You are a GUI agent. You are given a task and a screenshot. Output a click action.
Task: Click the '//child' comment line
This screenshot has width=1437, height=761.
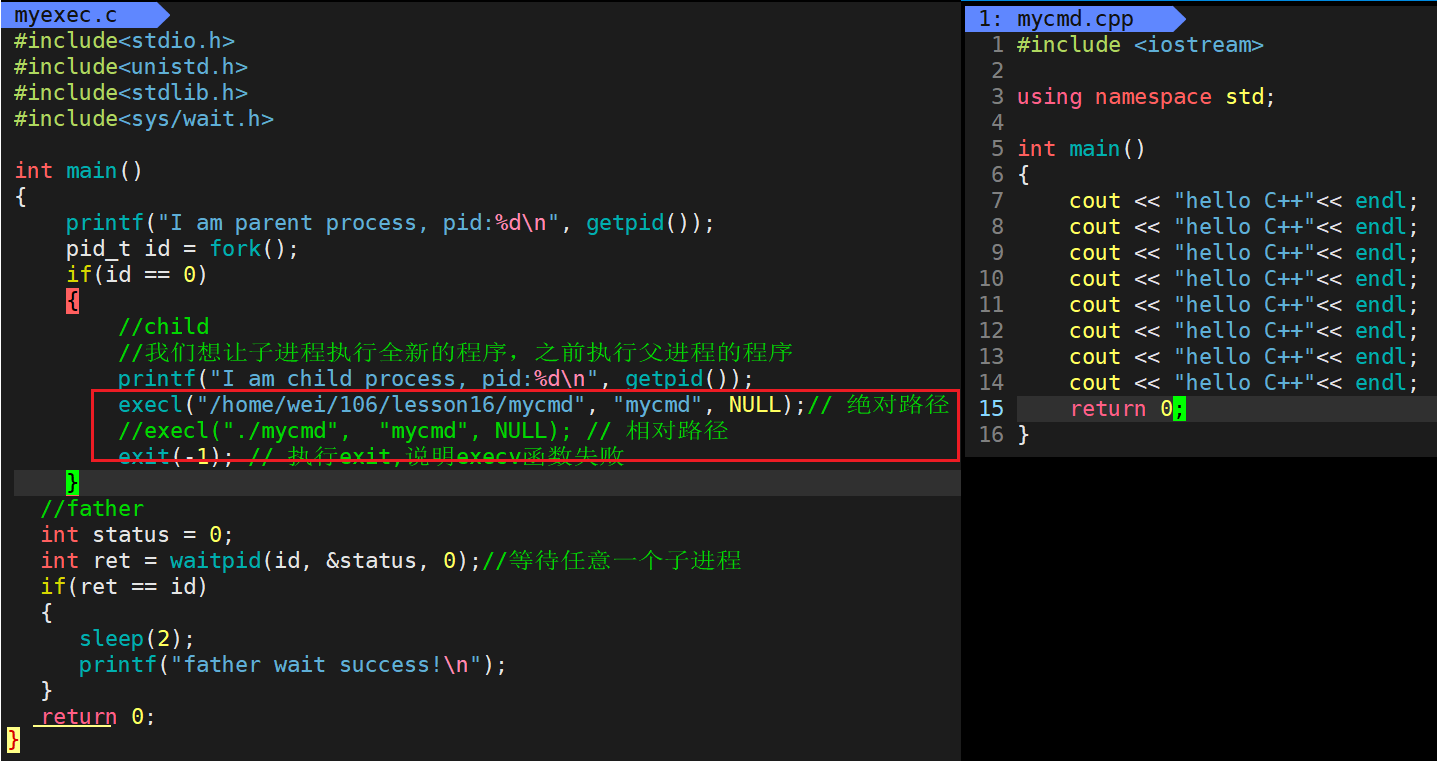pyautogui.click(x=163, y=327)
